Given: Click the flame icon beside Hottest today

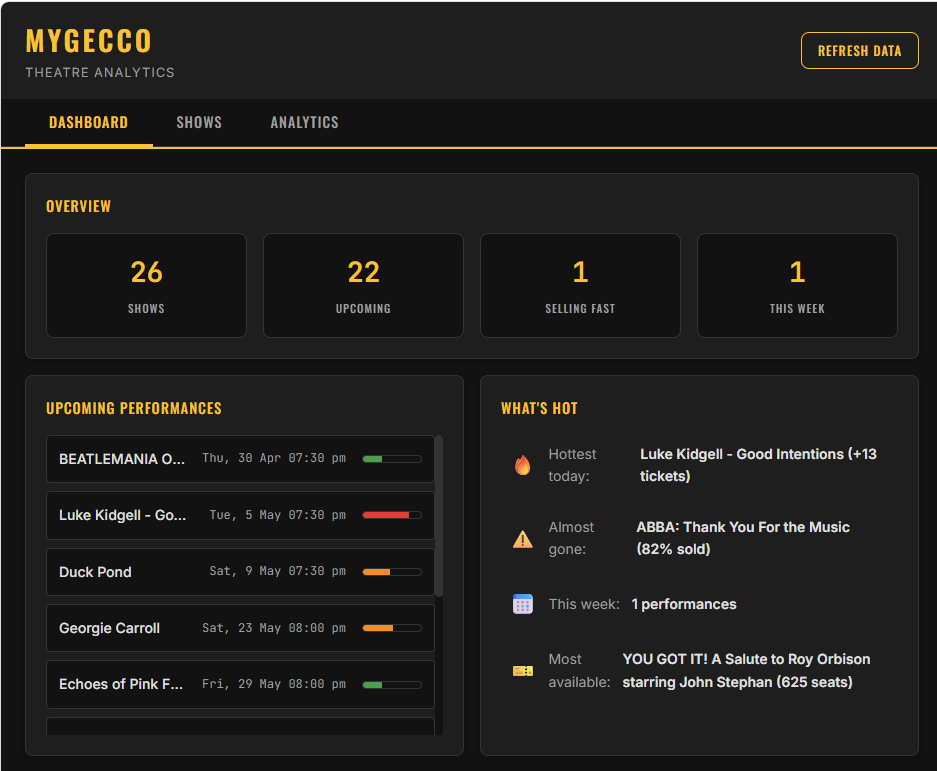Looking at the screenshot, I should click(x=522, y=464).
